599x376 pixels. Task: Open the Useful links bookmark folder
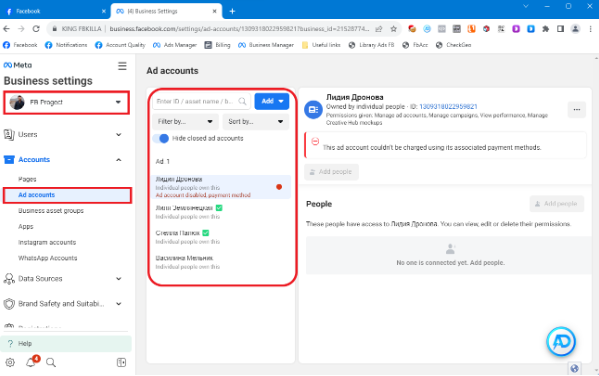tap(321, 45)
